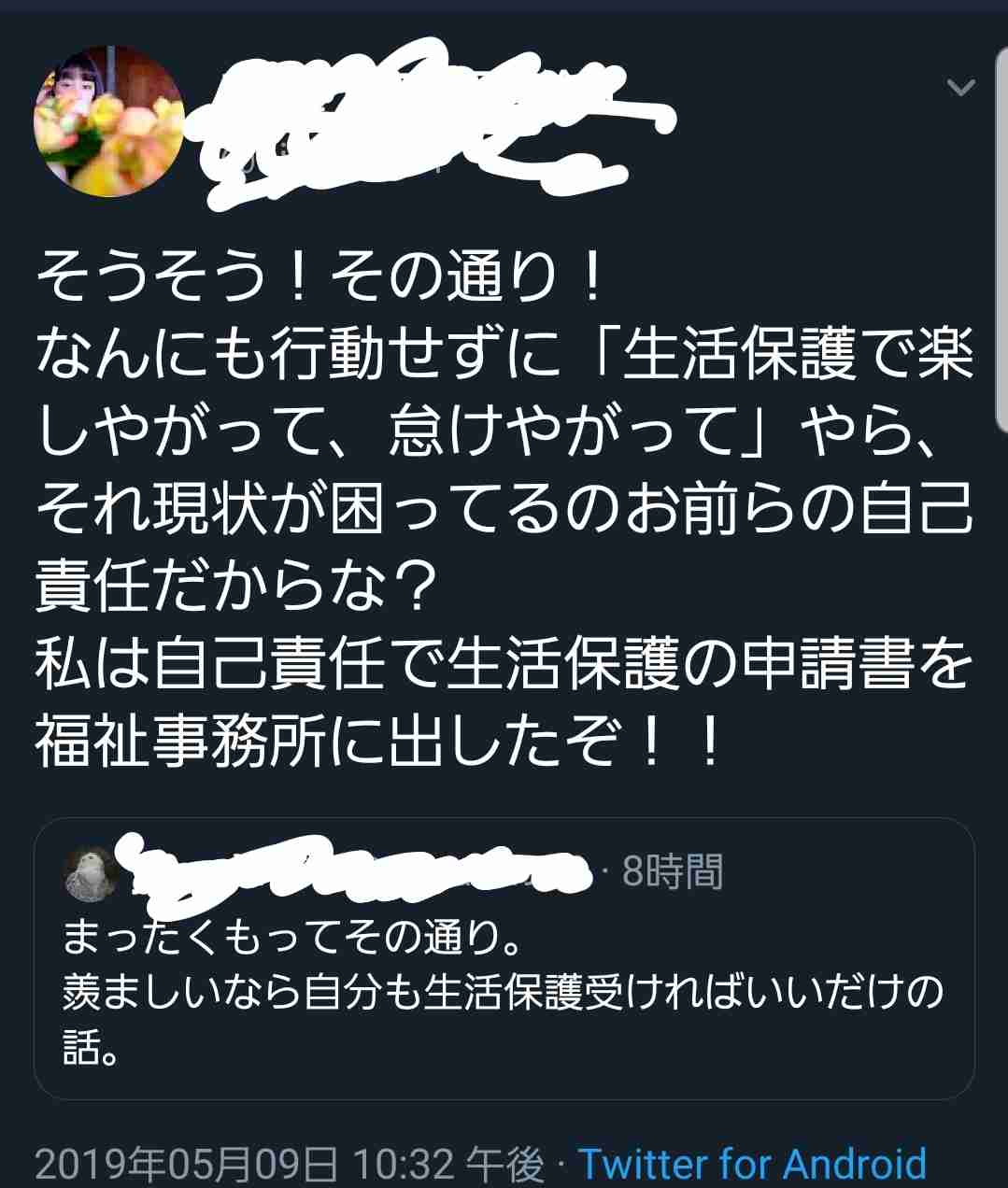Open the Twitter for Android source link
Screen dimensions: 1008x1188
[752, 1165]
